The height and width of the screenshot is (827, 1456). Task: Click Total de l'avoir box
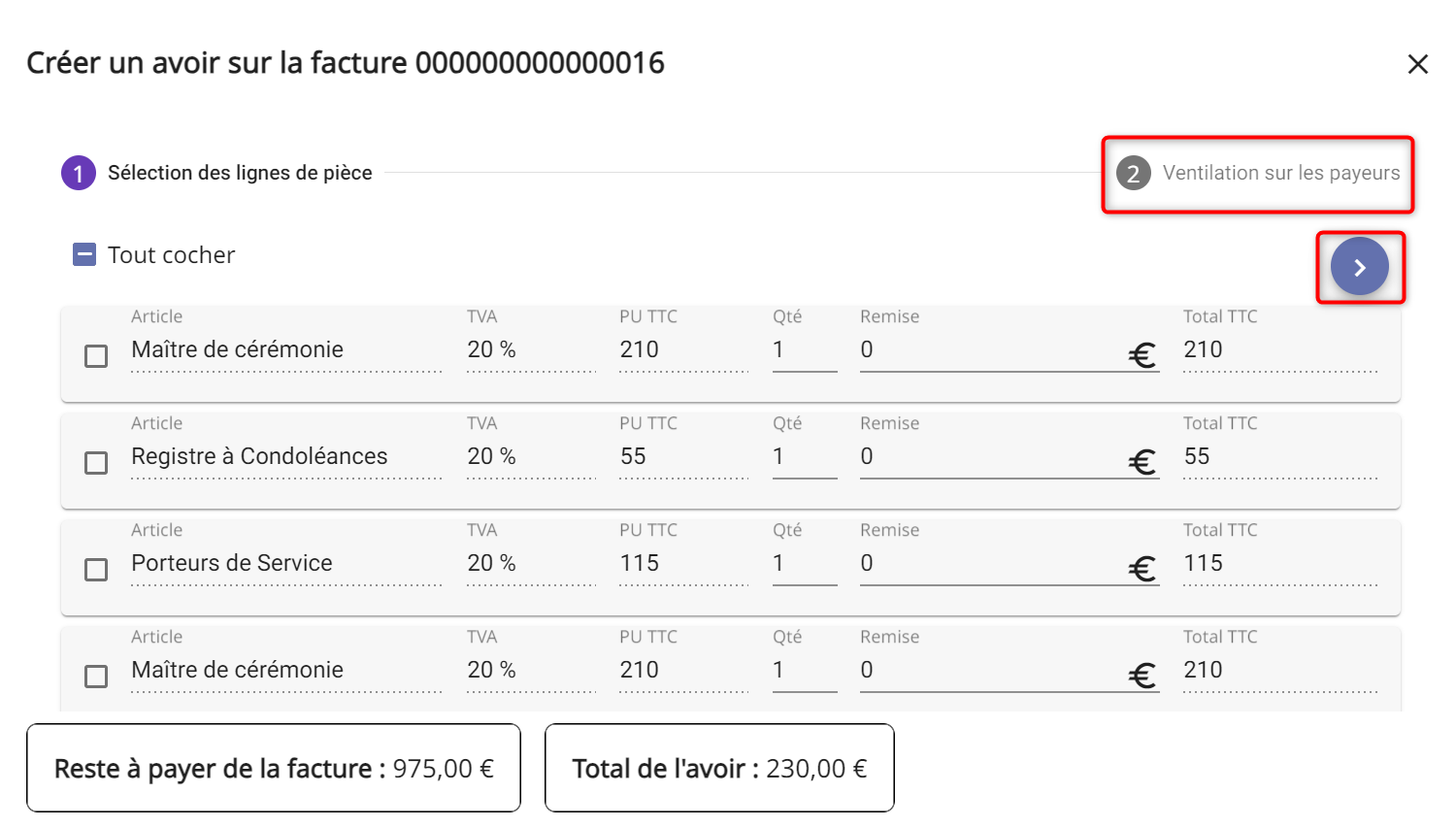pos(719,768)
